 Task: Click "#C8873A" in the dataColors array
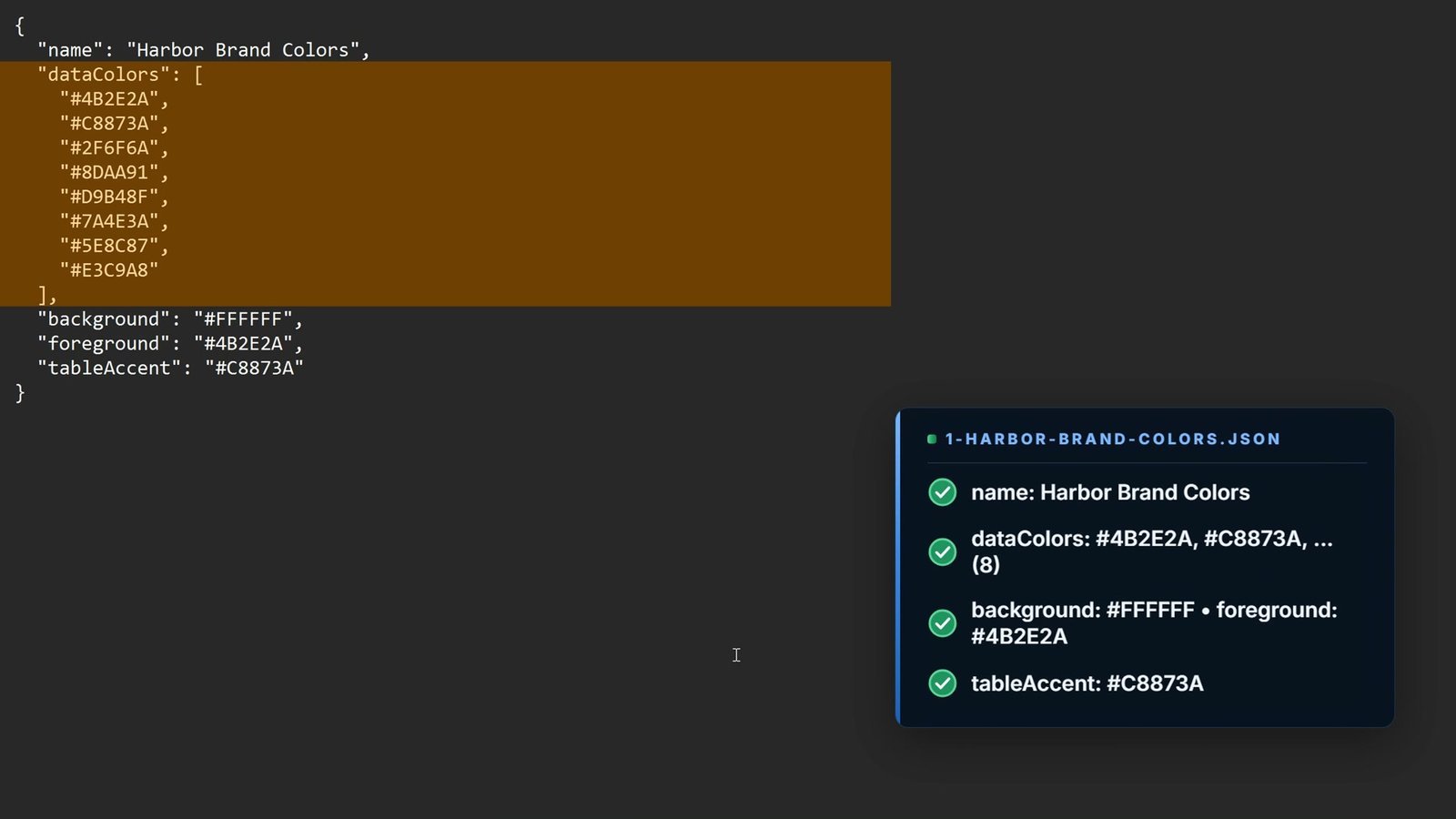(109, 124)
